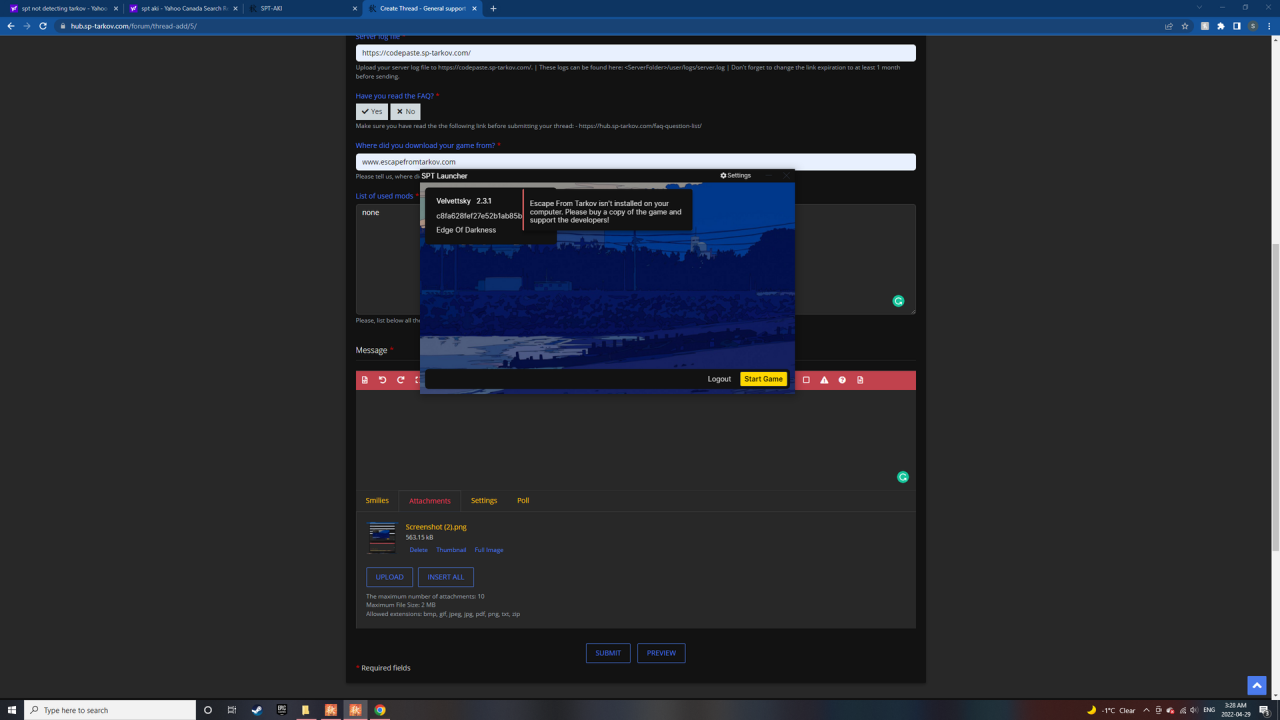The image size is (1280, 720).
Task: Open the notification center icon
Action: [x=1264, y=710]
